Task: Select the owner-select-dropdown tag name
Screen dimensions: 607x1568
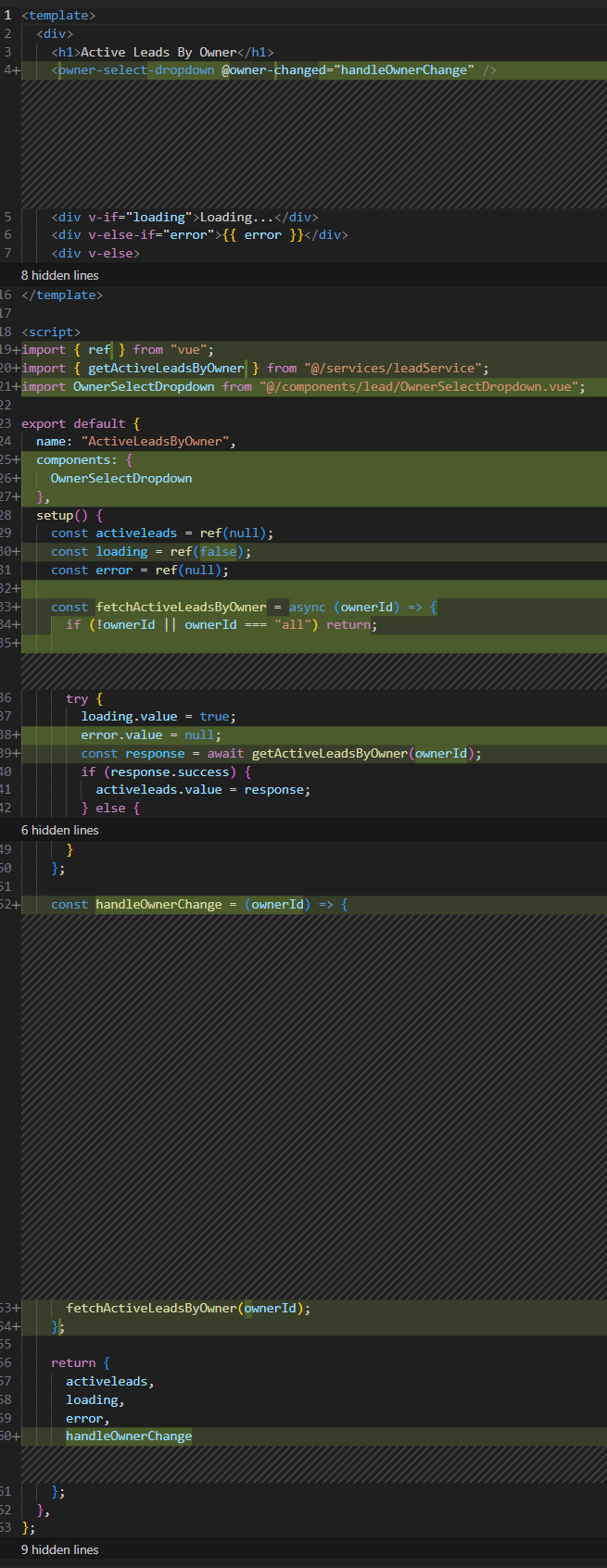Action: pos(136,70)
